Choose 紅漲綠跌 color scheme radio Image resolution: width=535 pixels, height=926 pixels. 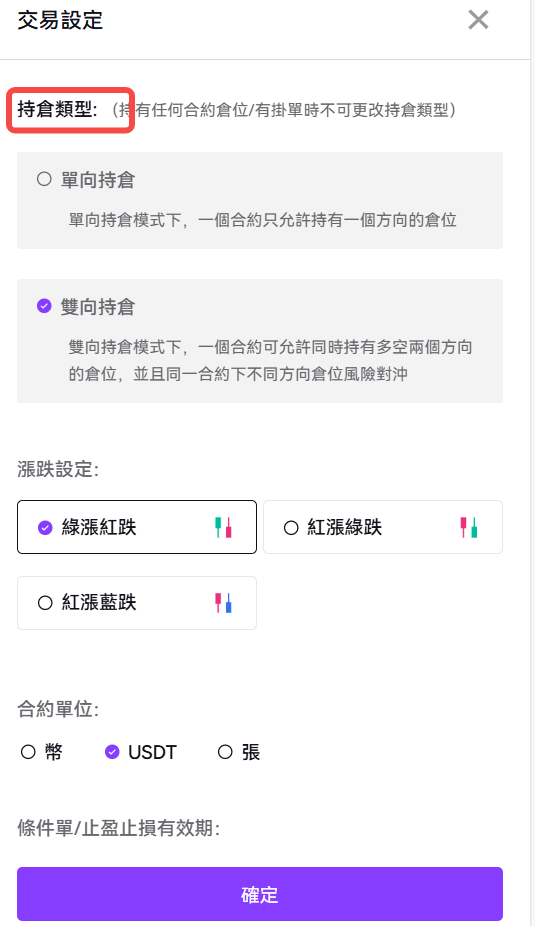291,527
